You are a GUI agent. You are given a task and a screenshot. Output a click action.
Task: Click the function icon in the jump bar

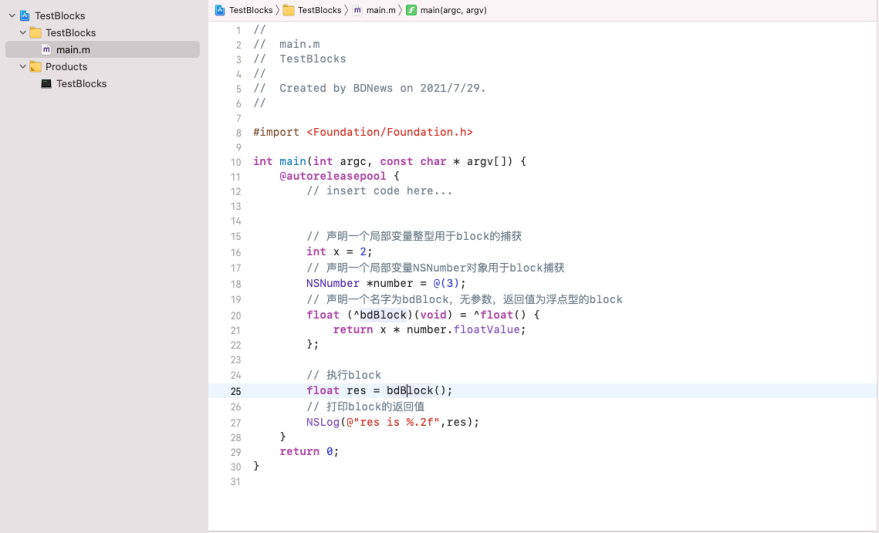point(411,10)
